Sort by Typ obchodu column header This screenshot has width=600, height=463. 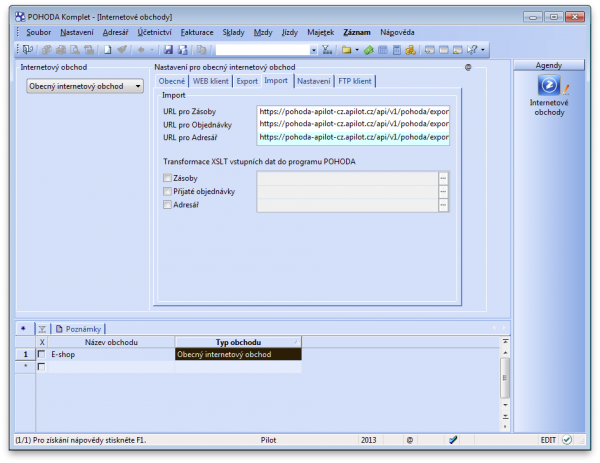(238, 342)
